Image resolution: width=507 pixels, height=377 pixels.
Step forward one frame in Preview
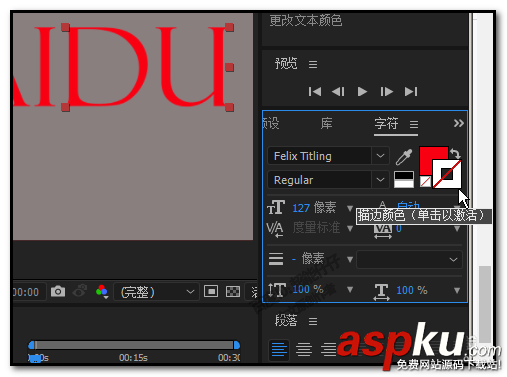[386, 92]
